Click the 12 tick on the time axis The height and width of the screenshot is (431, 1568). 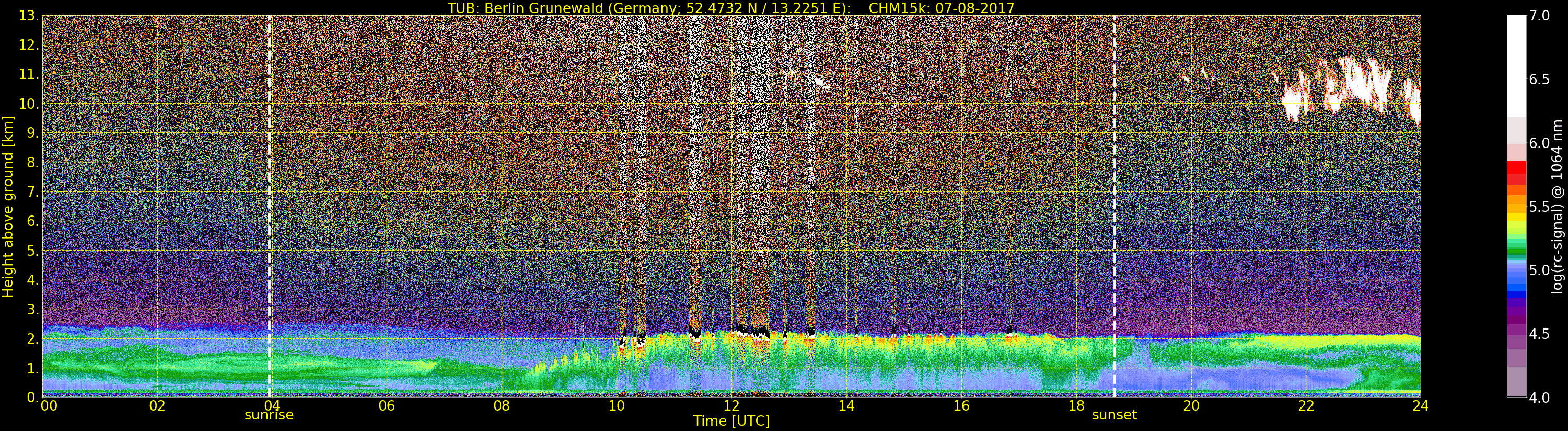(731, 406)
